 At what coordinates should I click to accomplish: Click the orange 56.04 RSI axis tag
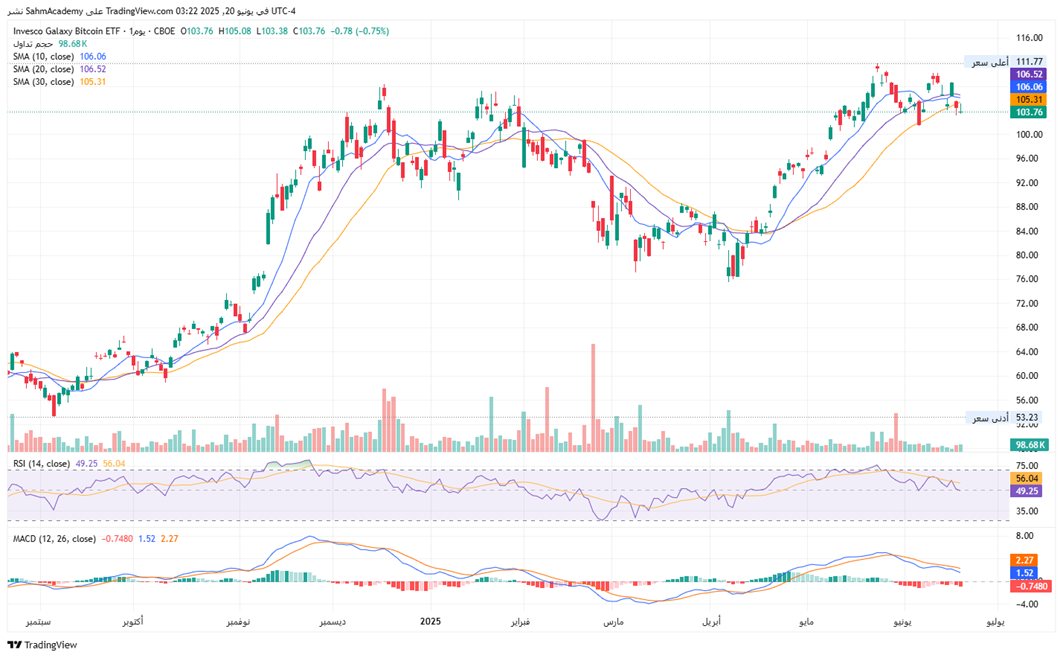tap(1026, 478)
